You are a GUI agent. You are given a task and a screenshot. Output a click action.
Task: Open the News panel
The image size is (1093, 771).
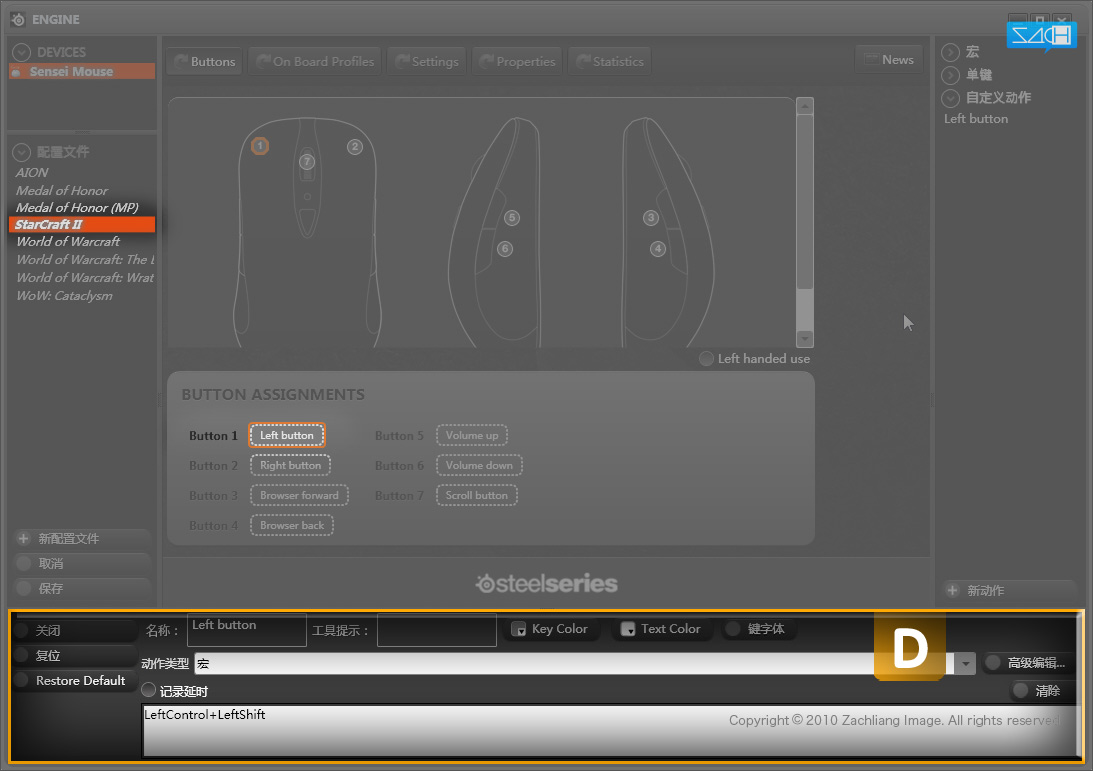[x=889, y=60]
